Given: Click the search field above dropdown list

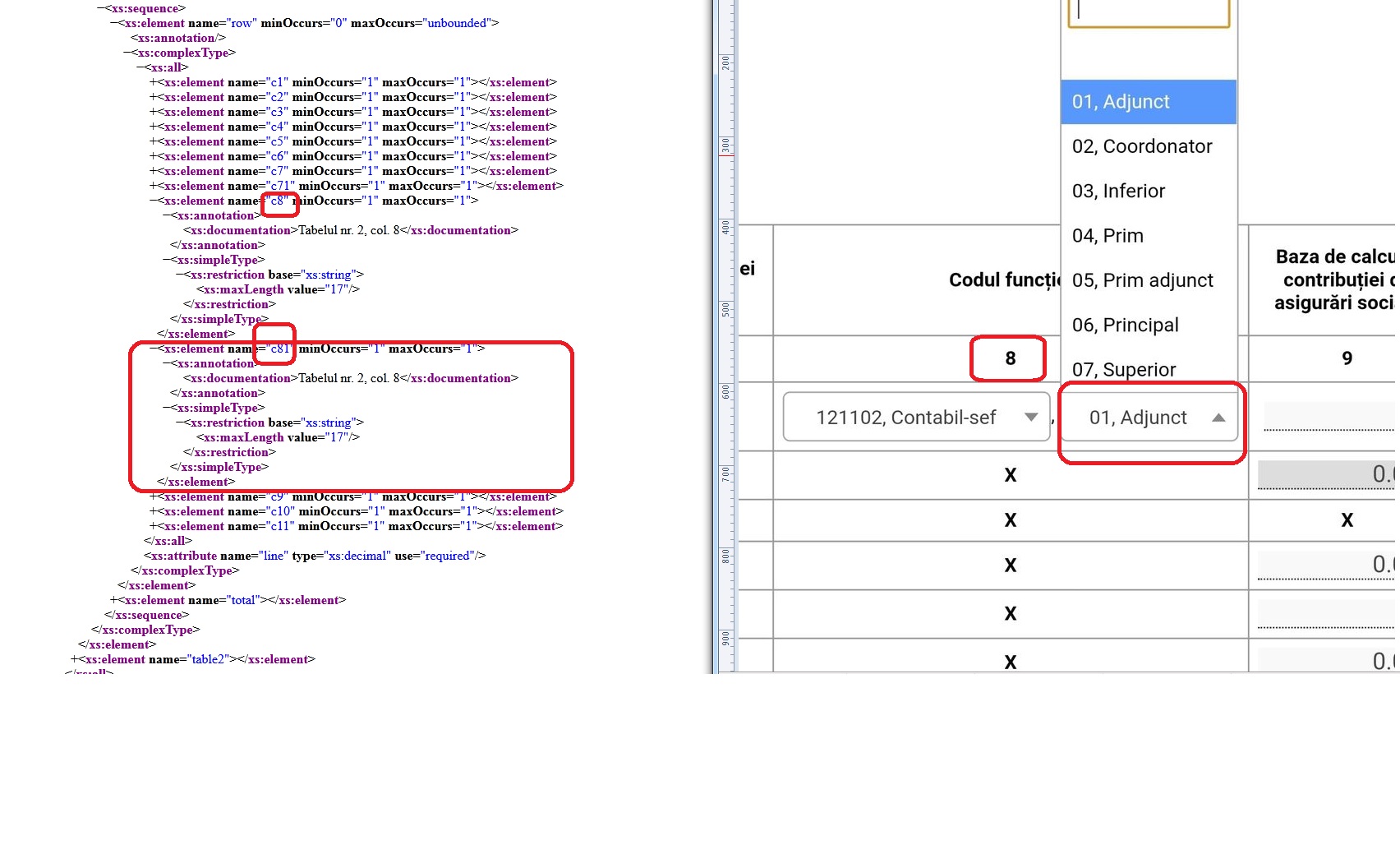Looking at the screenshot, I should click(x=1149, y=12).
